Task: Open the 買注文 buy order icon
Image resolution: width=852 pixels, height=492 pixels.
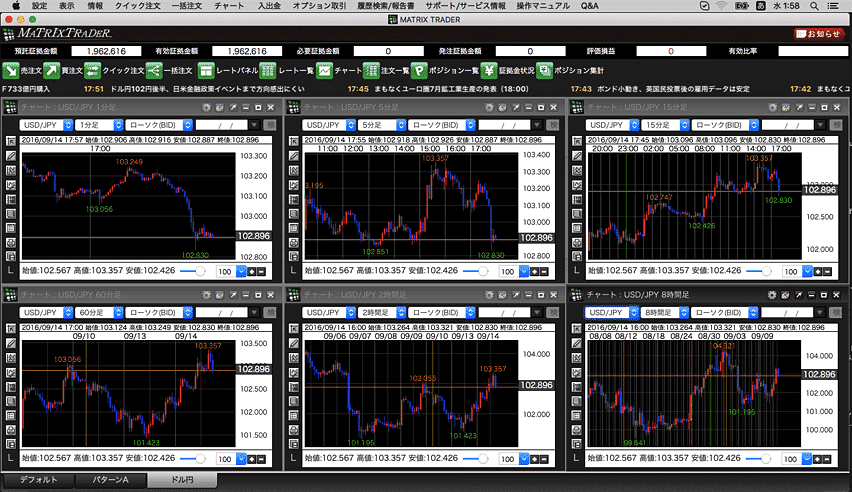Action: tap(52, 71)
